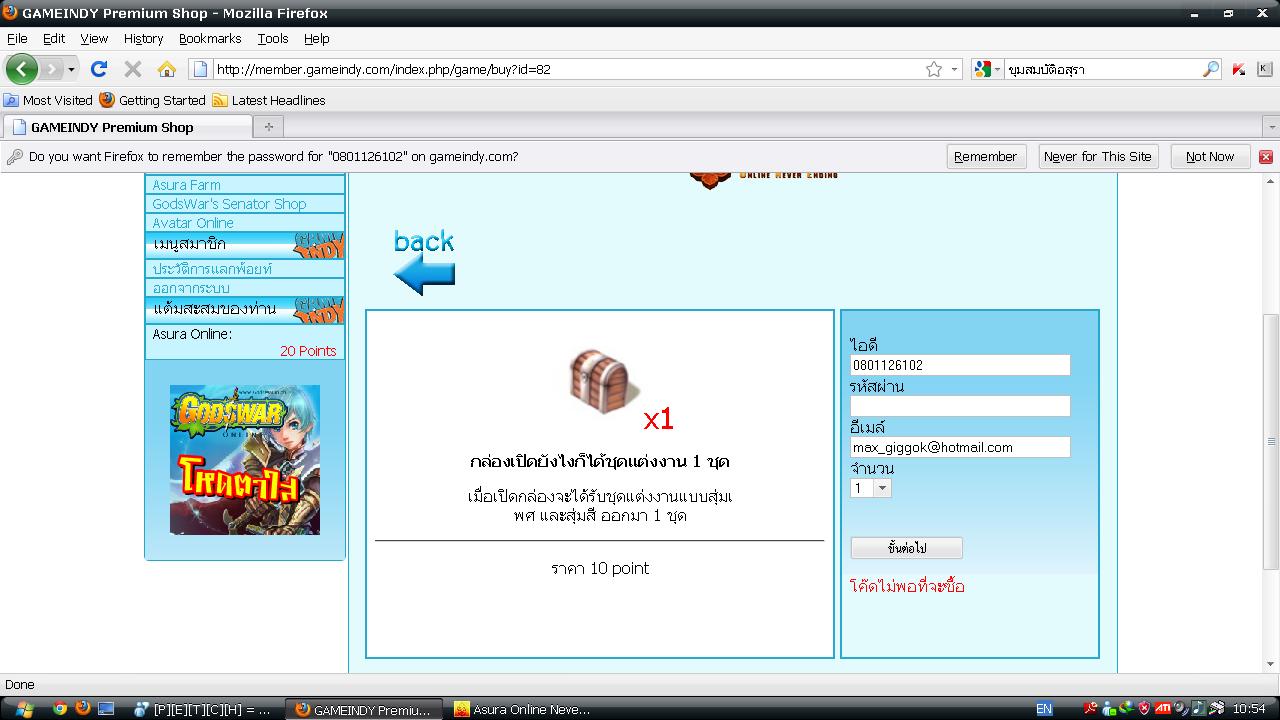The height and width of the screenshot is (720, 1280).
Task: Click the treasure chest item image
Action: [x=604, y=380]
